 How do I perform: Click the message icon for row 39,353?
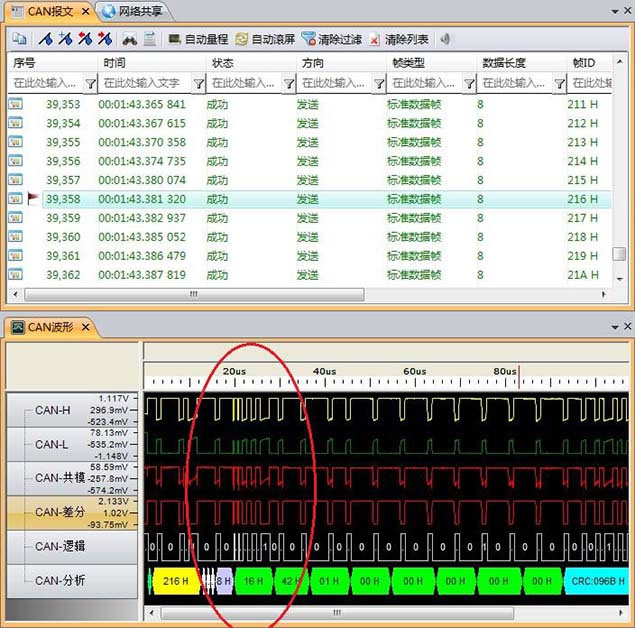pyautogui.click(x=16, y=104)
